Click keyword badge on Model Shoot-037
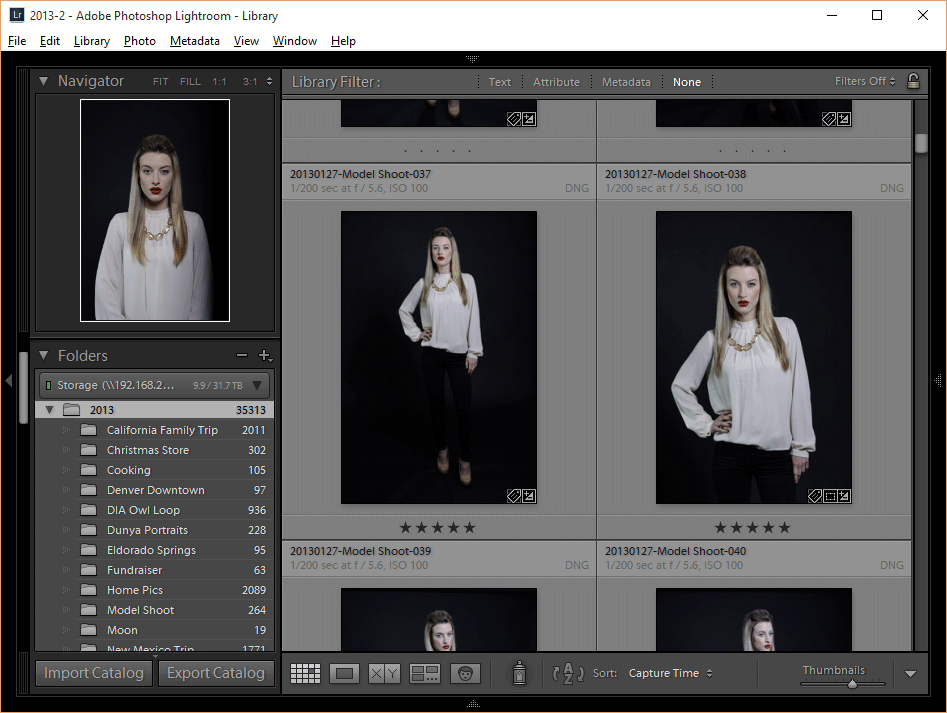 pos(513,496)
